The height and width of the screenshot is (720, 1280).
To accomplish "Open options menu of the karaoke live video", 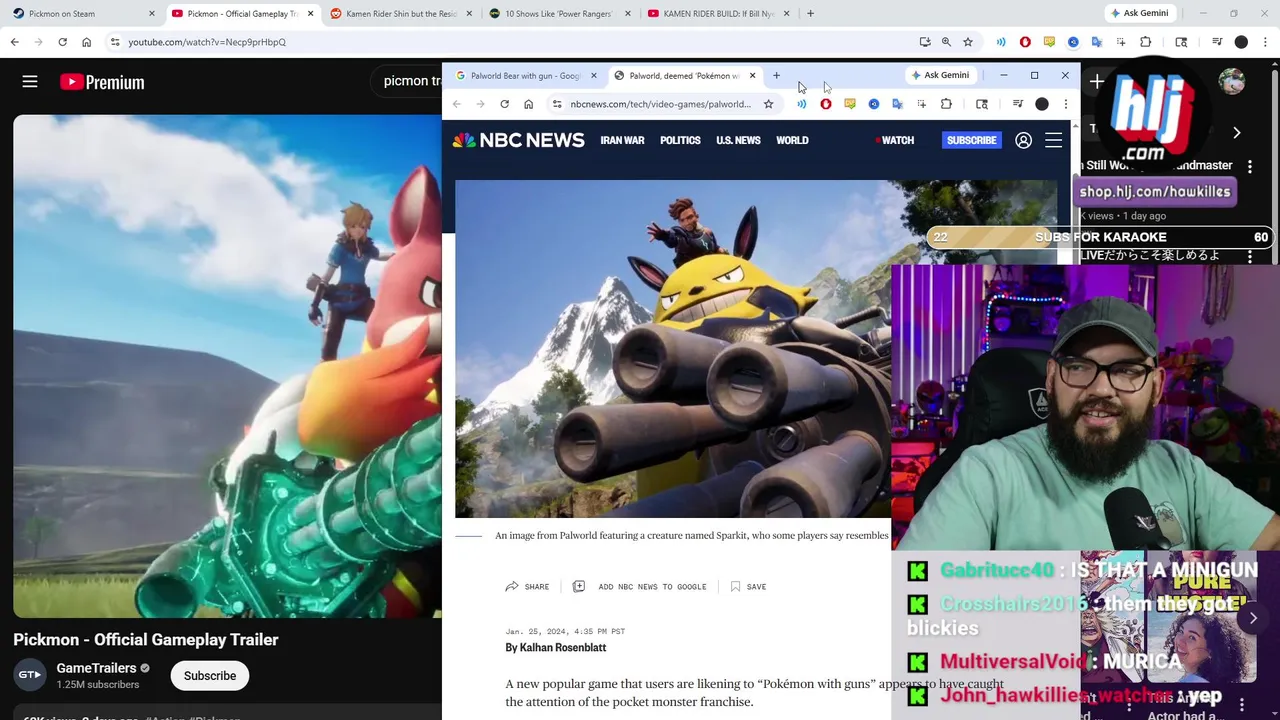I will (1250, 257).
